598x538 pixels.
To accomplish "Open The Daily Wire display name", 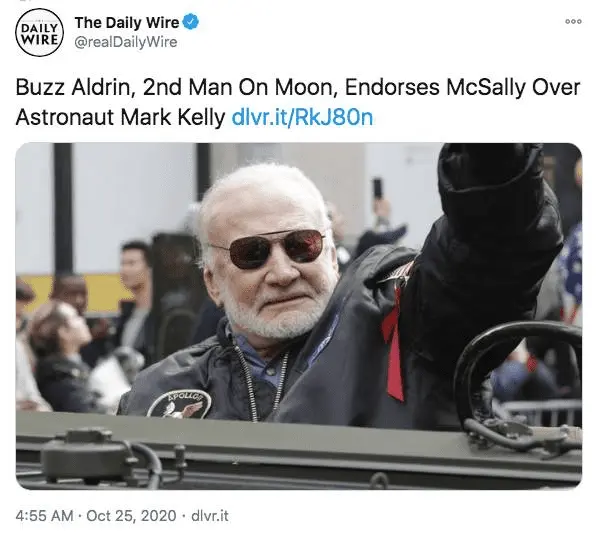I will click(x=127, y=22).
